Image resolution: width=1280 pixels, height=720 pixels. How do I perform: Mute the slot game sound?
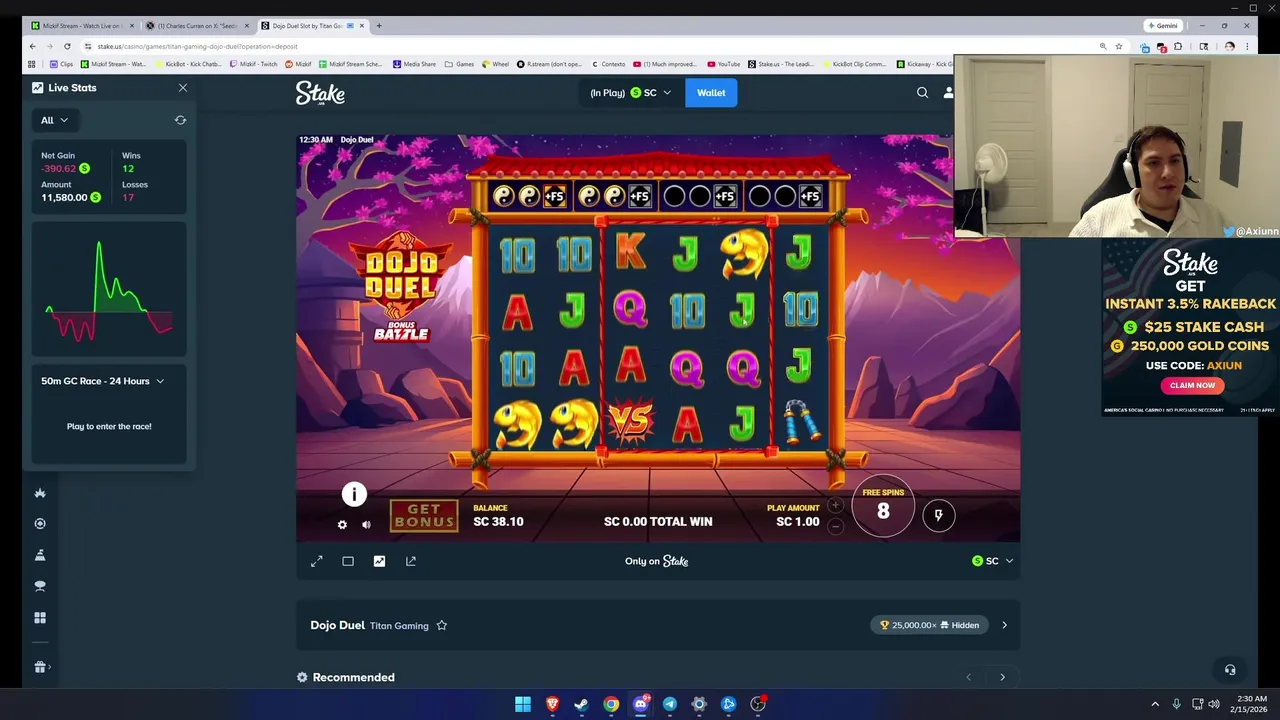[x=366, y=525]
